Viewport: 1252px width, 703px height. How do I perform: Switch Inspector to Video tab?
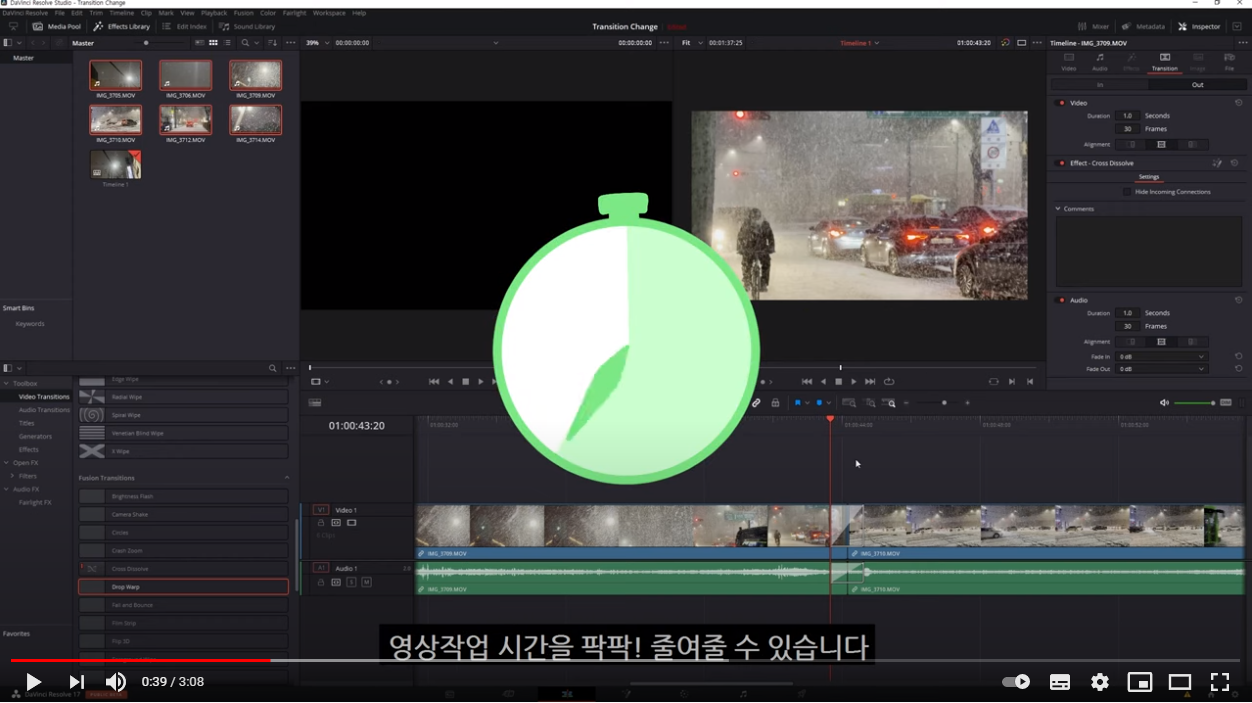point(1068,62)
